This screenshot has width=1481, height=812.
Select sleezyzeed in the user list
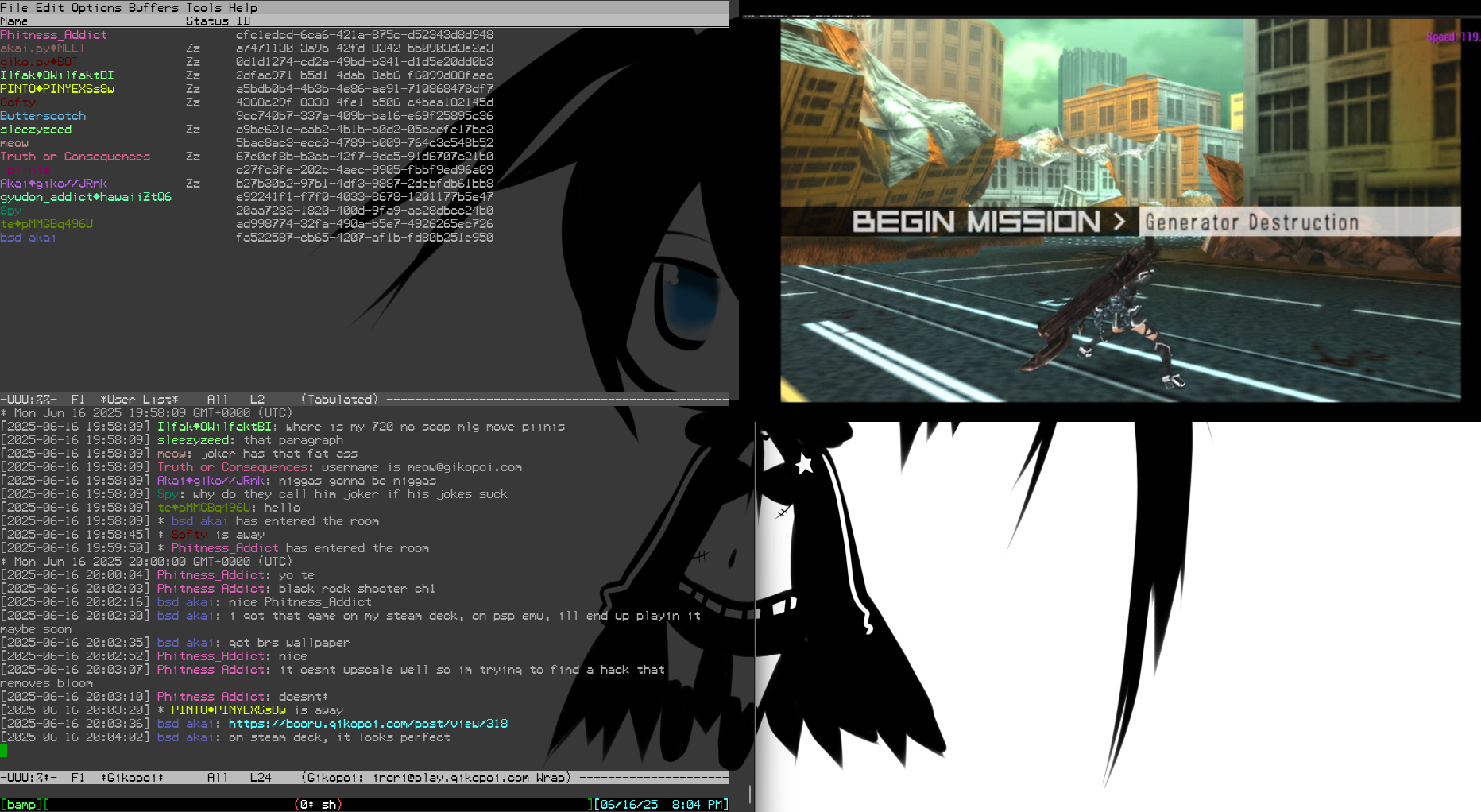(x=36, y=130)
